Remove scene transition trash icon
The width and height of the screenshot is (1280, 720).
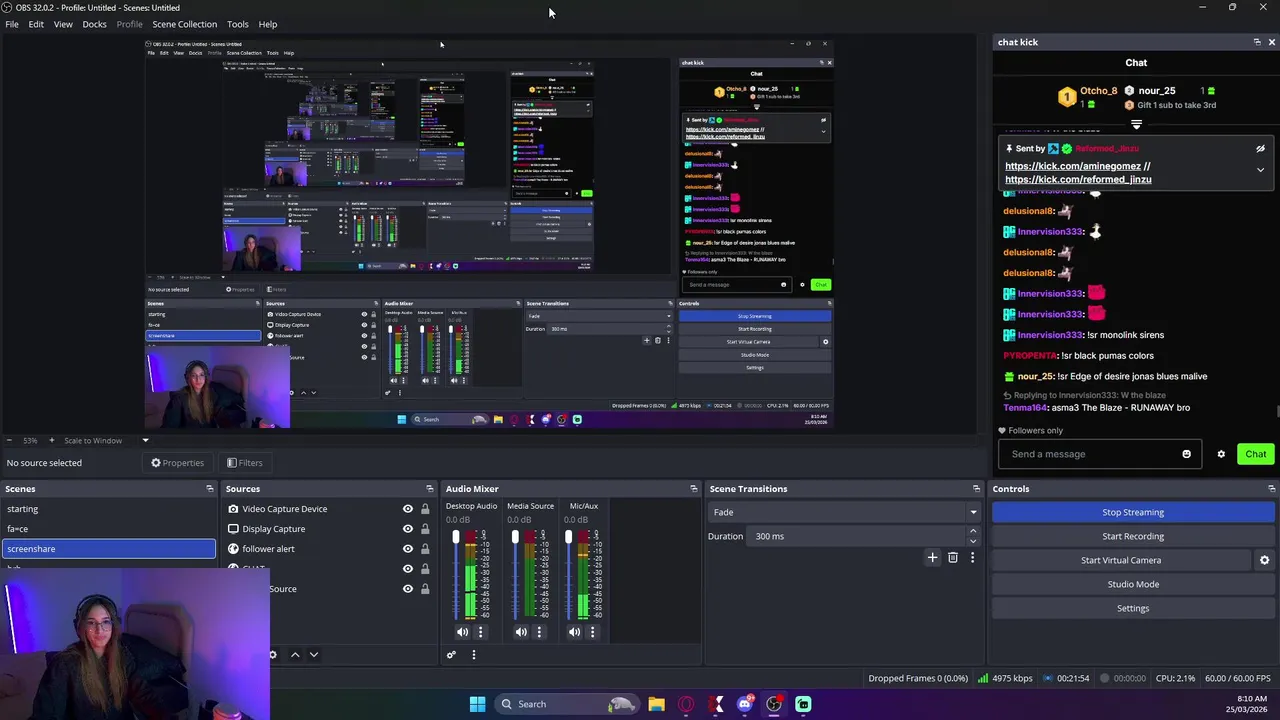point(952,558)
